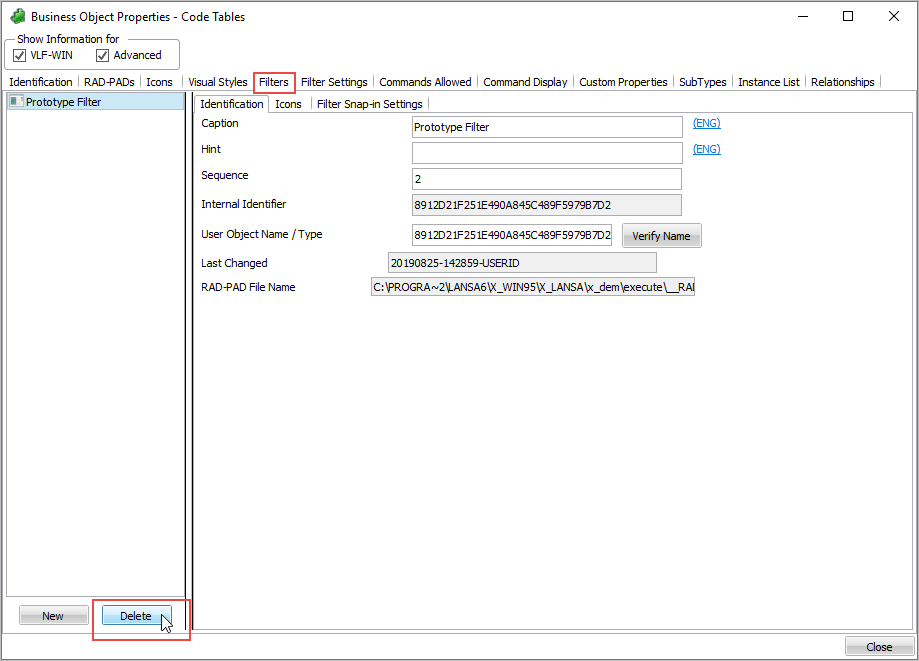This screenshot has height=661, width=919.
Task: Click the 'RAD-PAD File Name' label
Action: click(x=248, y=287)
